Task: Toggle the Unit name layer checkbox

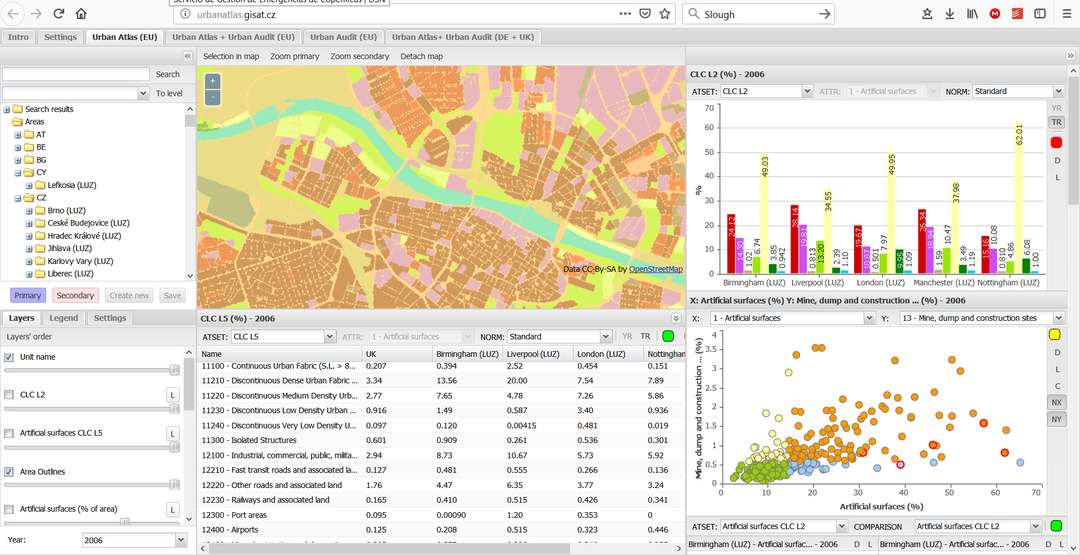Action: 9,357
